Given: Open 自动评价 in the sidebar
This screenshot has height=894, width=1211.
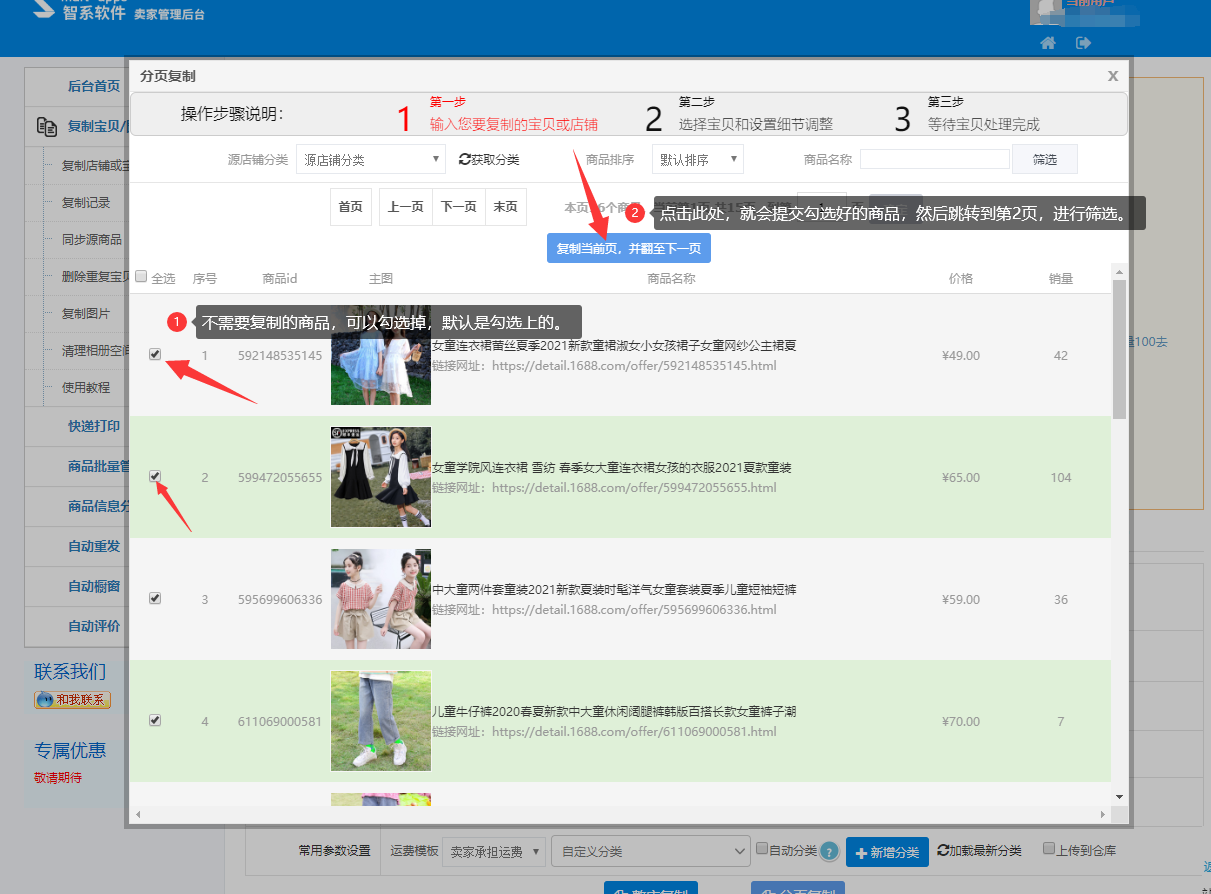Looking at the screenshot, I should pyautogui.click(x=94, y=626).
